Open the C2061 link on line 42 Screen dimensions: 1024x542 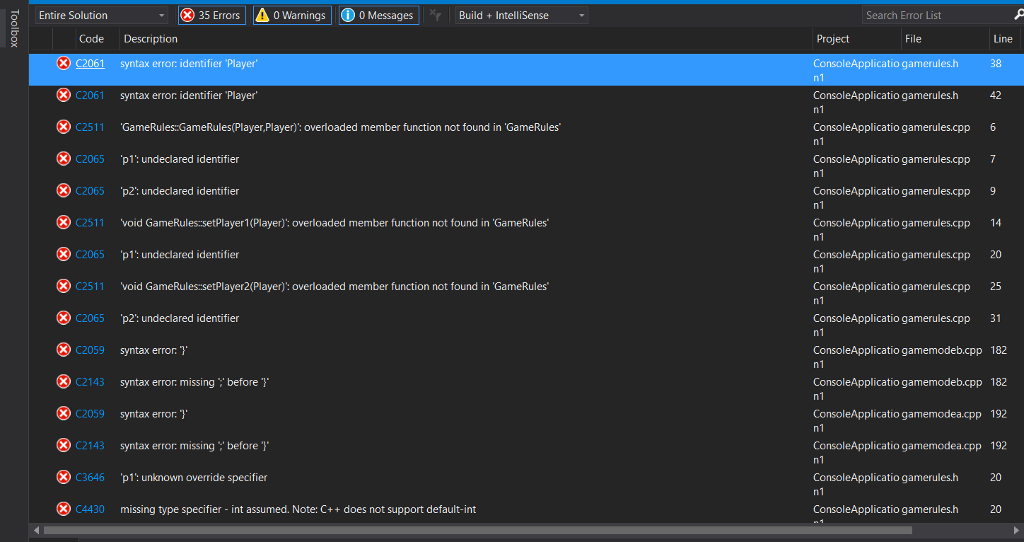click(x=90, y=95)
